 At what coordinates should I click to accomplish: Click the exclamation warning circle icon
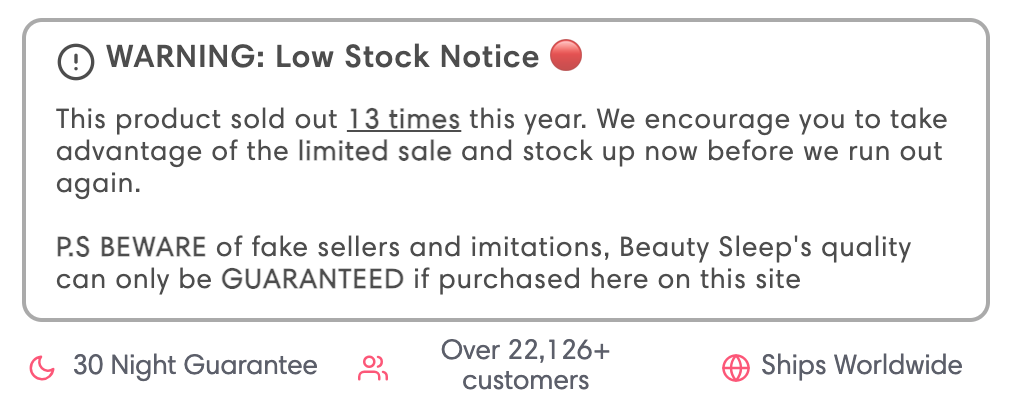[76, 60]
